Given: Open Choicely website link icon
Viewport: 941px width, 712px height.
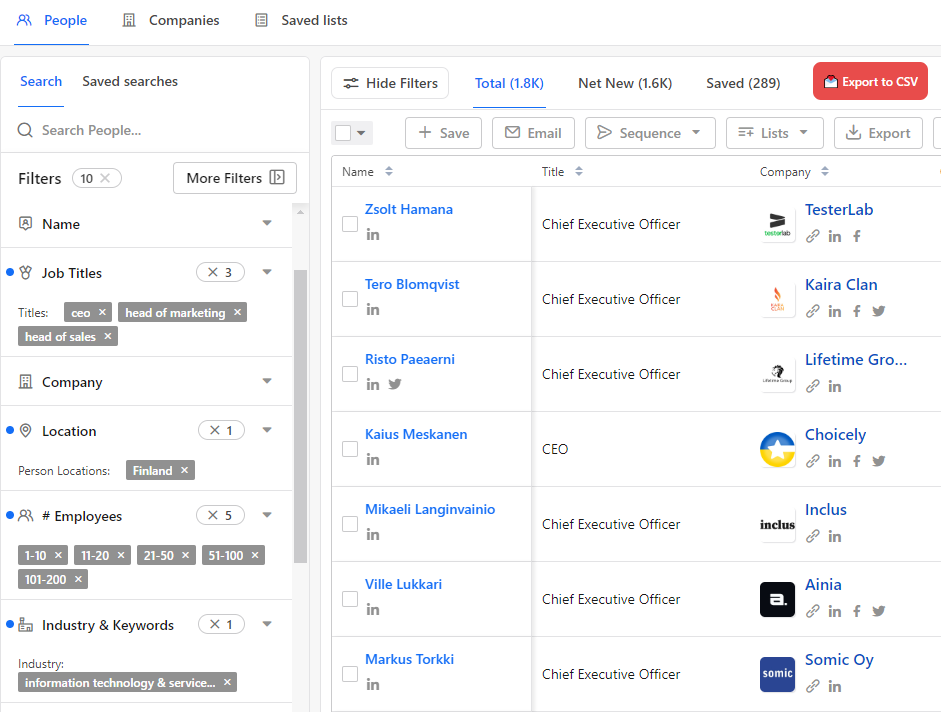Looking at the screenshot, I should (813, 461).
